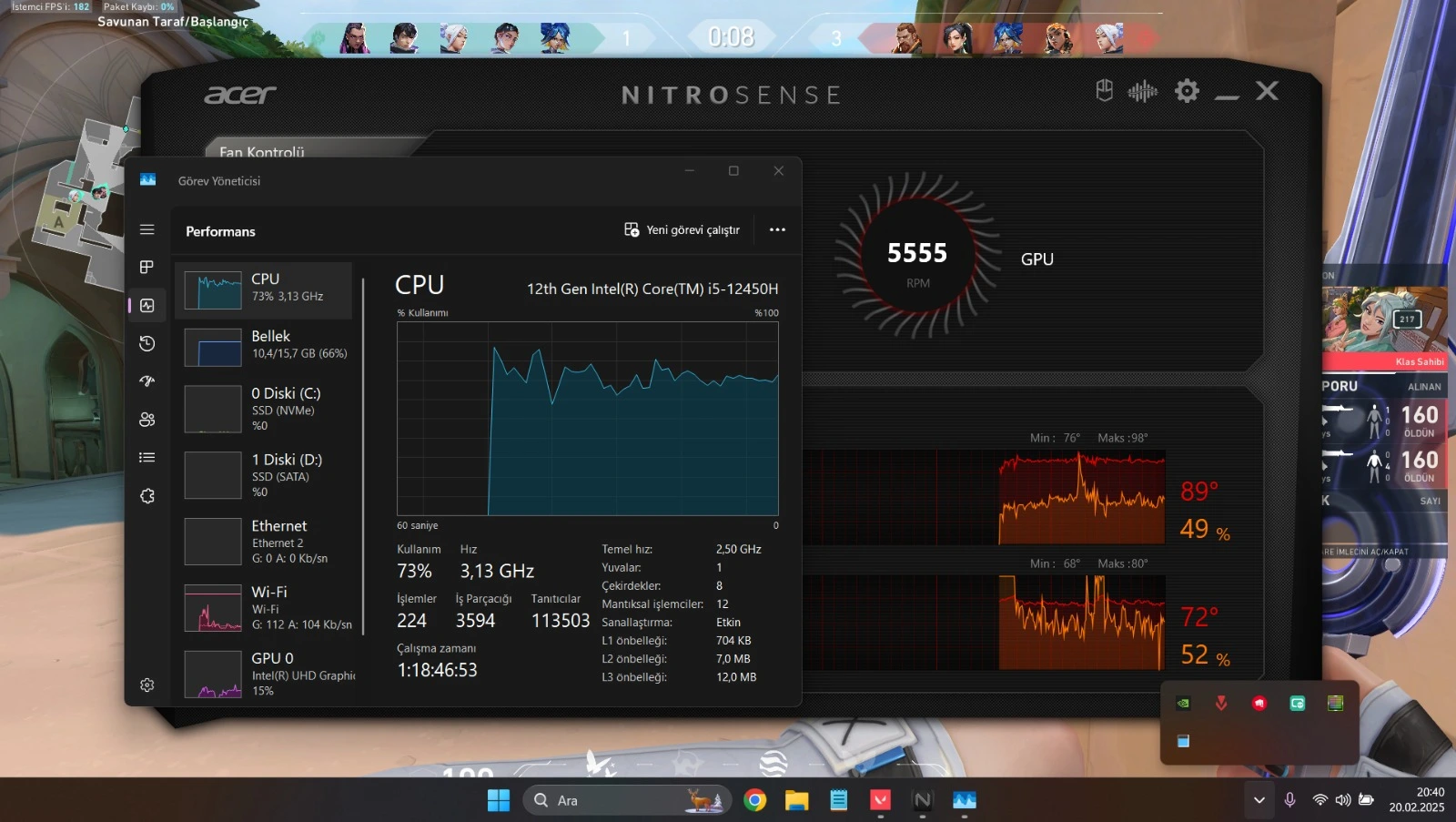Screen dimensions: 1456x822
Task: Click the Tanıtıcılar count 113503
Action: click(x=561, y=621)
